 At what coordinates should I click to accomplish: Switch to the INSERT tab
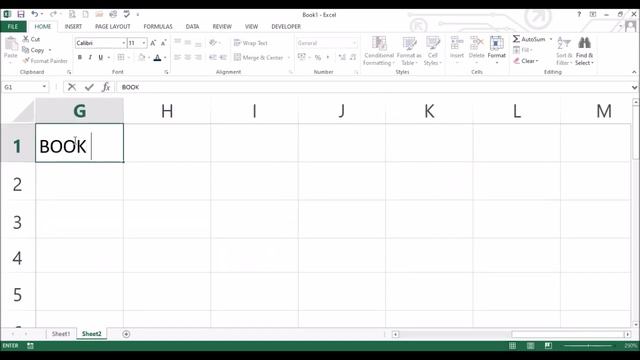[x=73, y=27]
